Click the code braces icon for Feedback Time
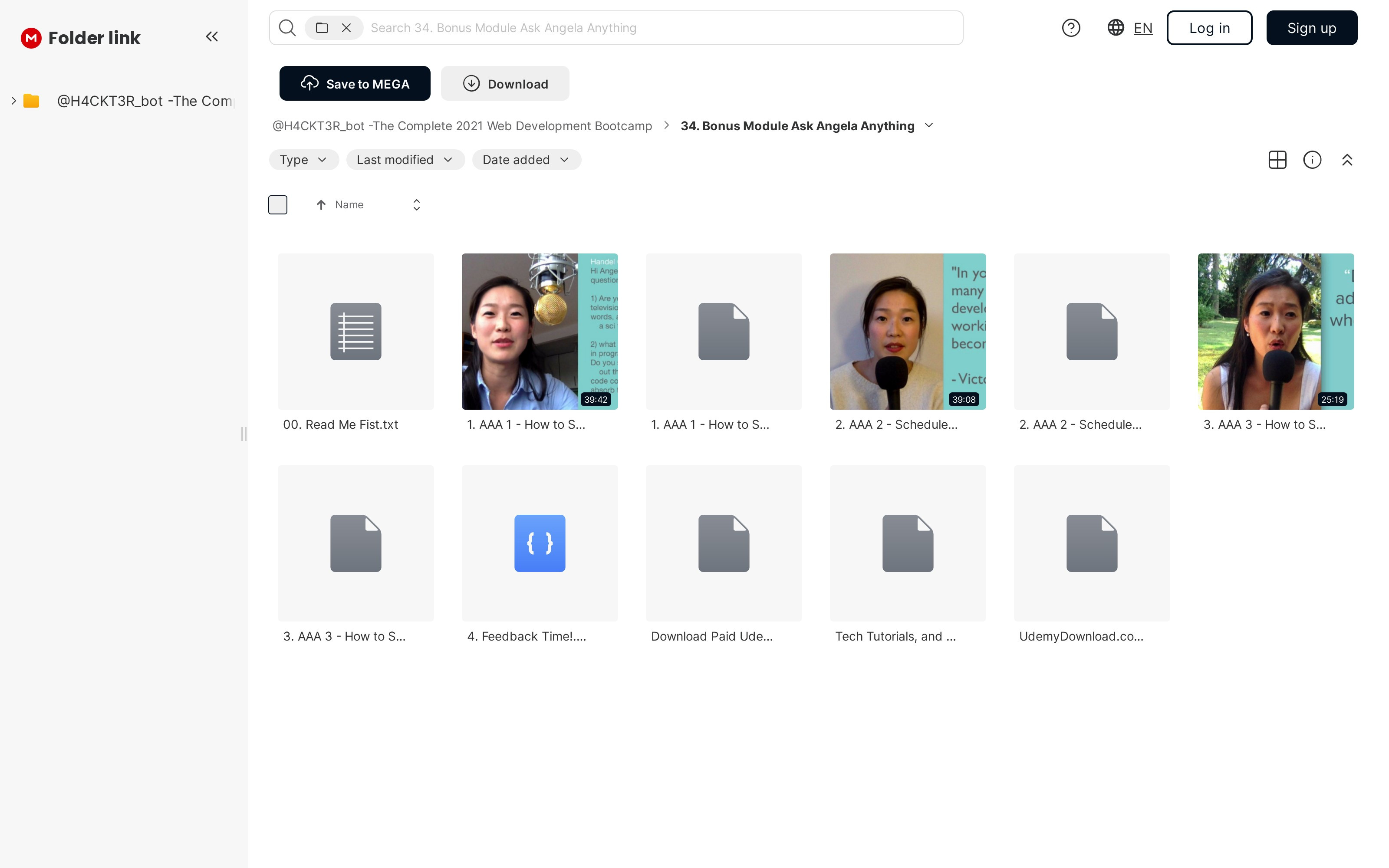 (x=540, y=543)
